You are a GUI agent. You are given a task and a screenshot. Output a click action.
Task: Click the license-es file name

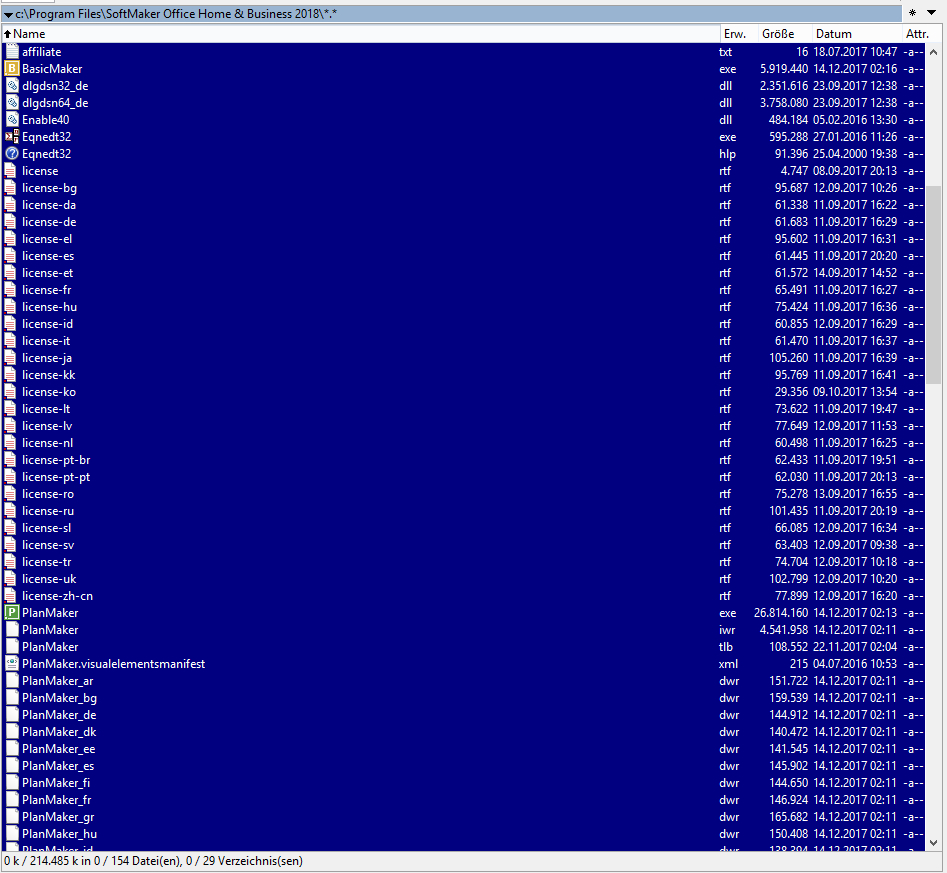tap(48, 256)
